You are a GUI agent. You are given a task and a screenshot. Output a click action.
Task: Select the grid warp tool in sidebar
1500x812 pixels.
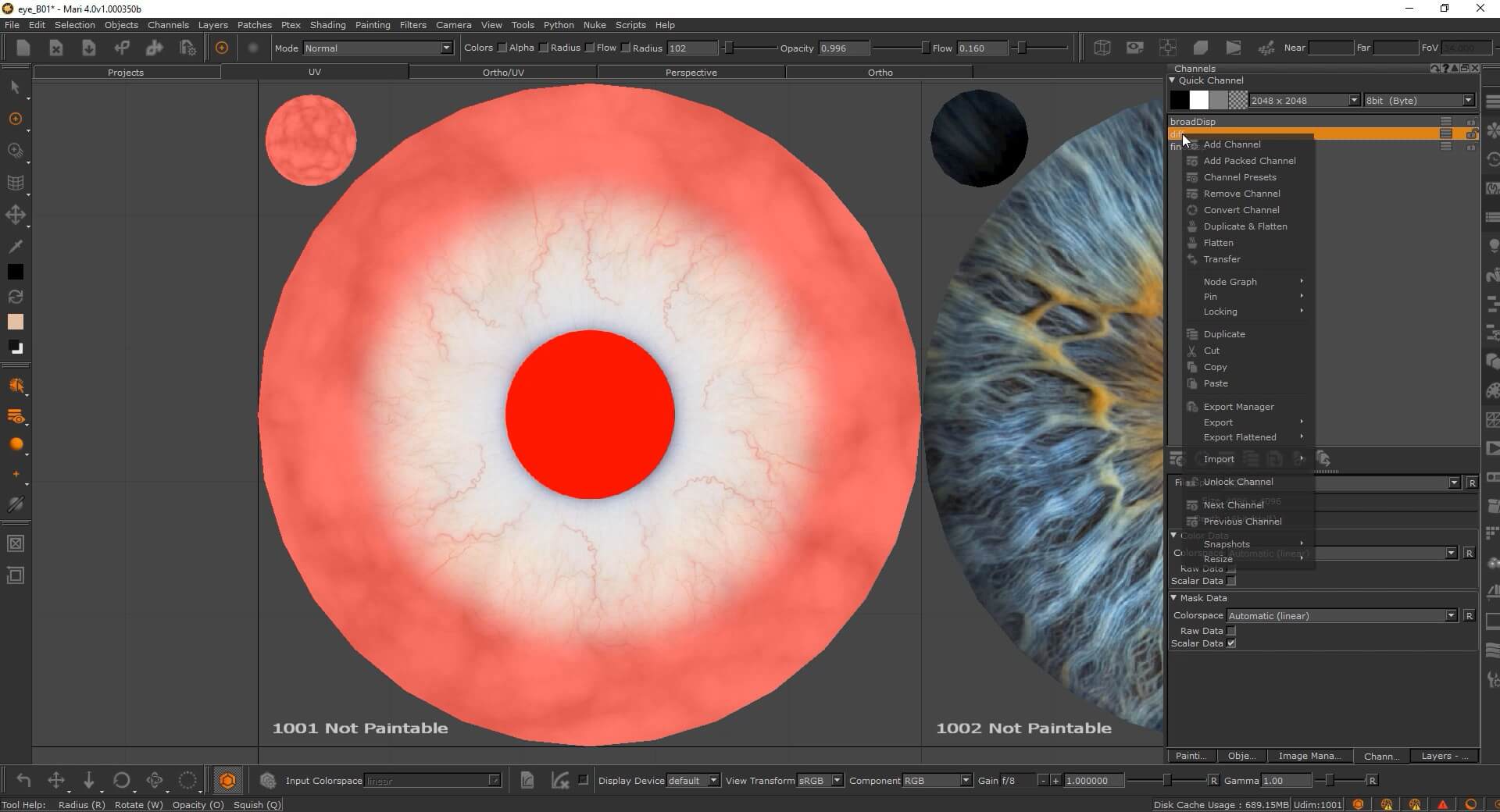(15, 183)
